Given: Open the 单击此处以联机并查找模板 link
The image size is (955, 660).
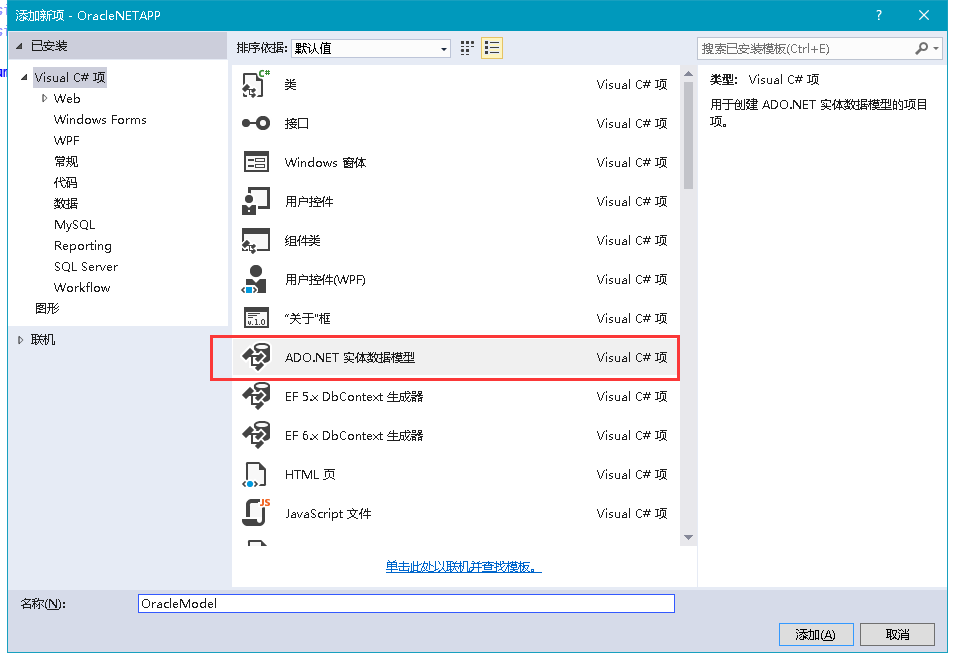Looking at the screenshot, I should 463,566.
